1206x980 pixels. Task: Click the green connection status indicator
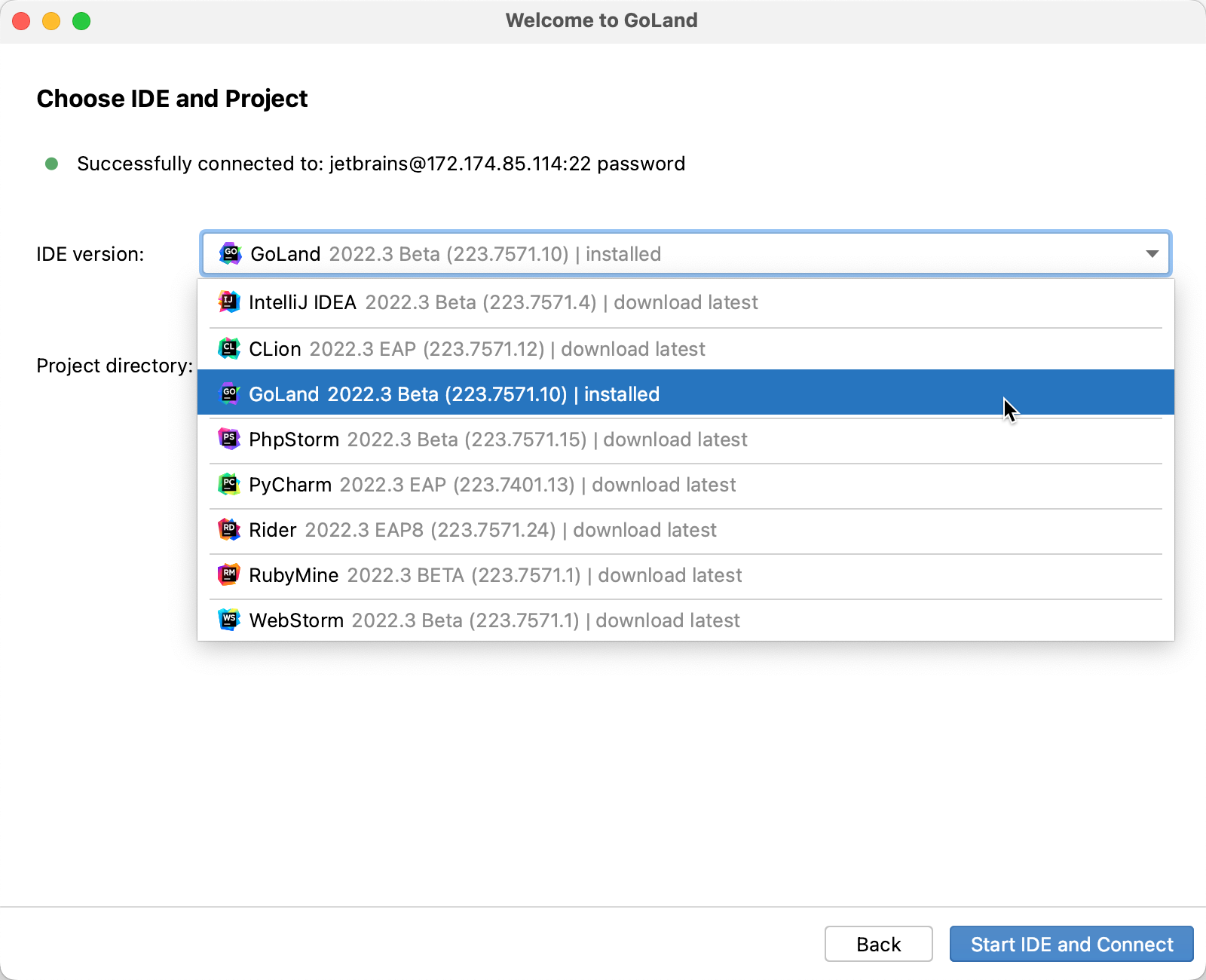[51, 164]
